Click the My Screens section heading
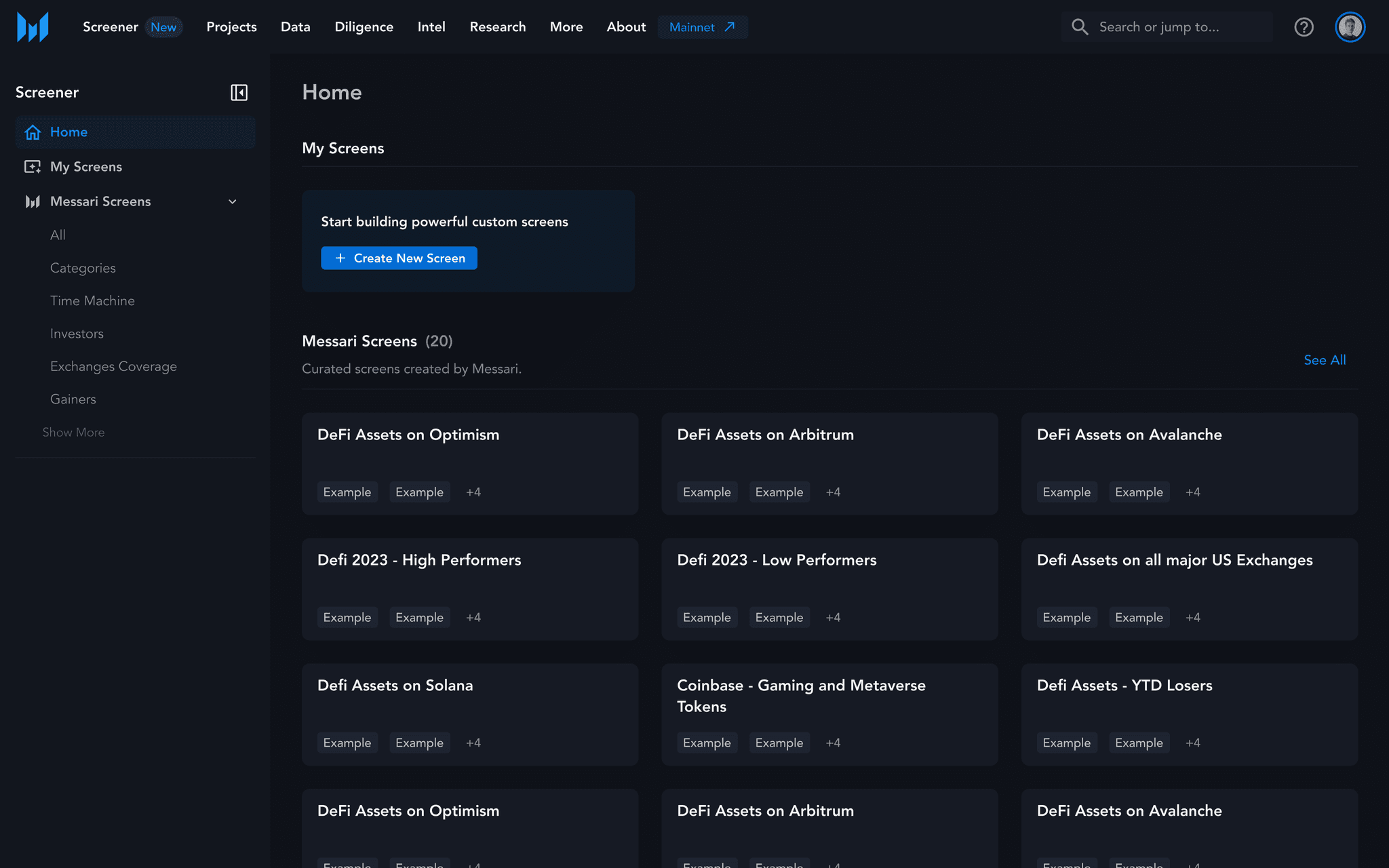This screenshot has width=1389, height=868. click(x=343, y=149)
